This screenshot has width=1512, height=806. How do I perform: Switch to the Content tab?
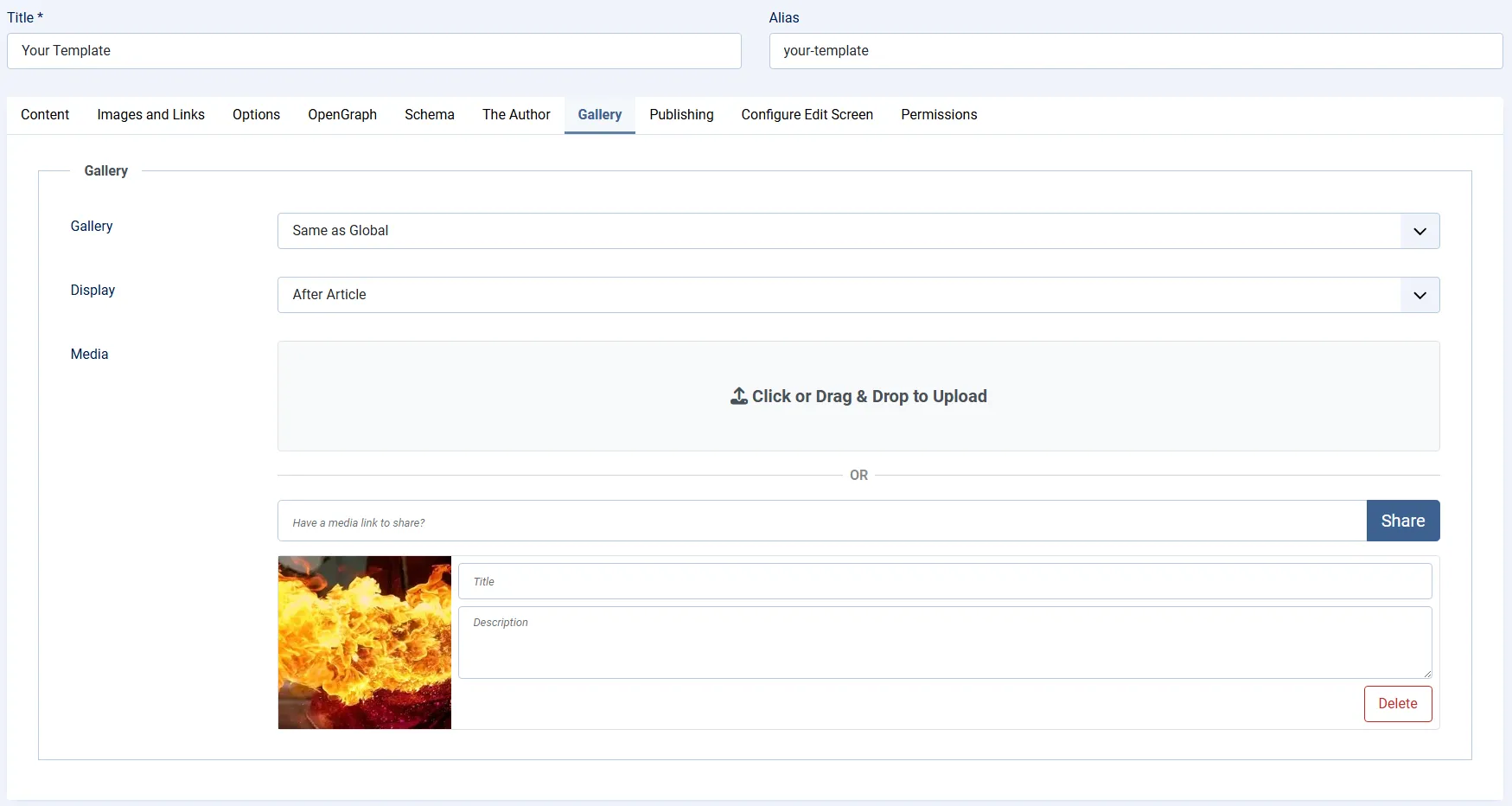(x=45, y=115)
